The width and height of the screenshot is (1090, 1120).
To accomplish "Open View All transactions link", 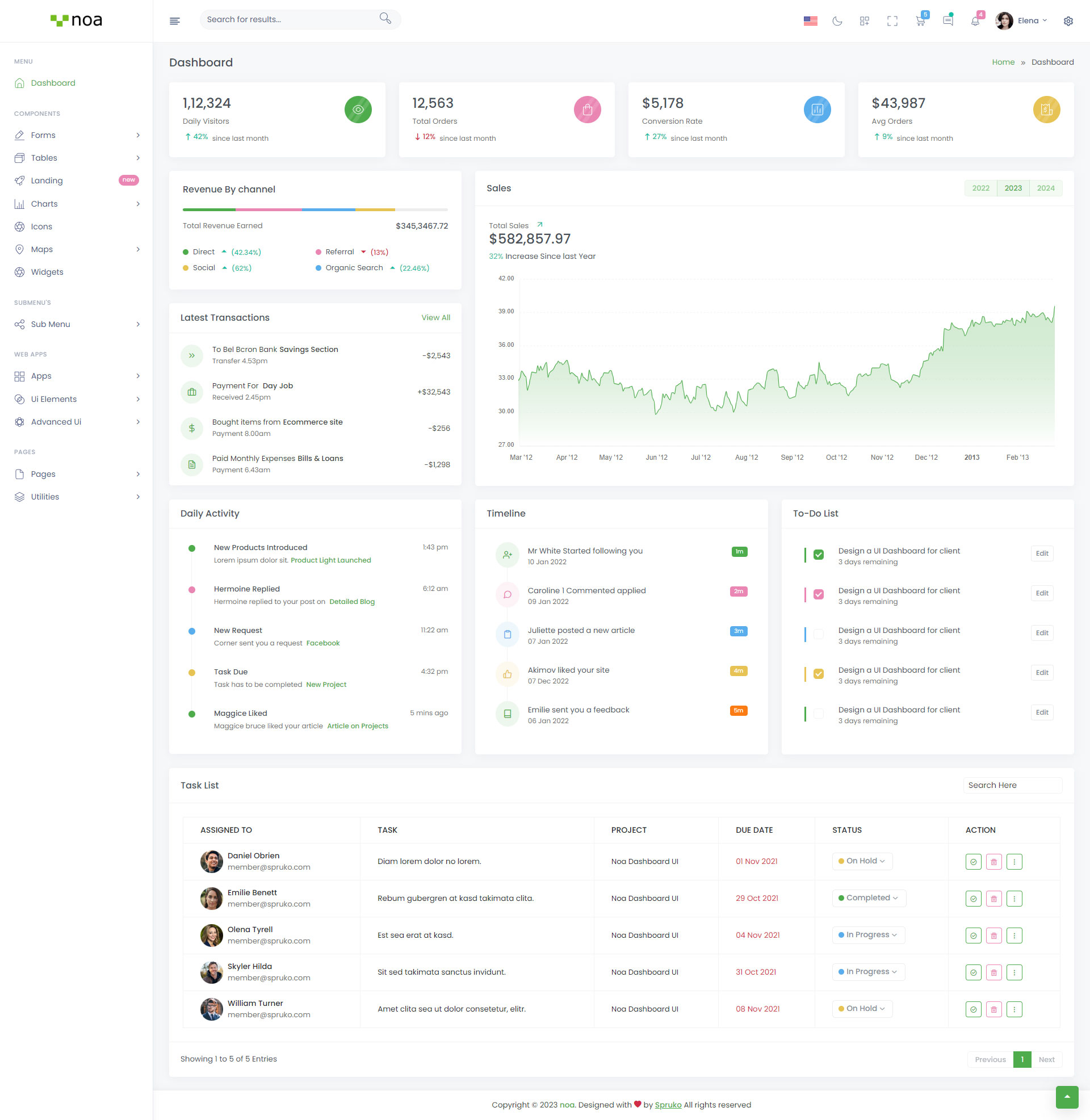I will (435, 318).
